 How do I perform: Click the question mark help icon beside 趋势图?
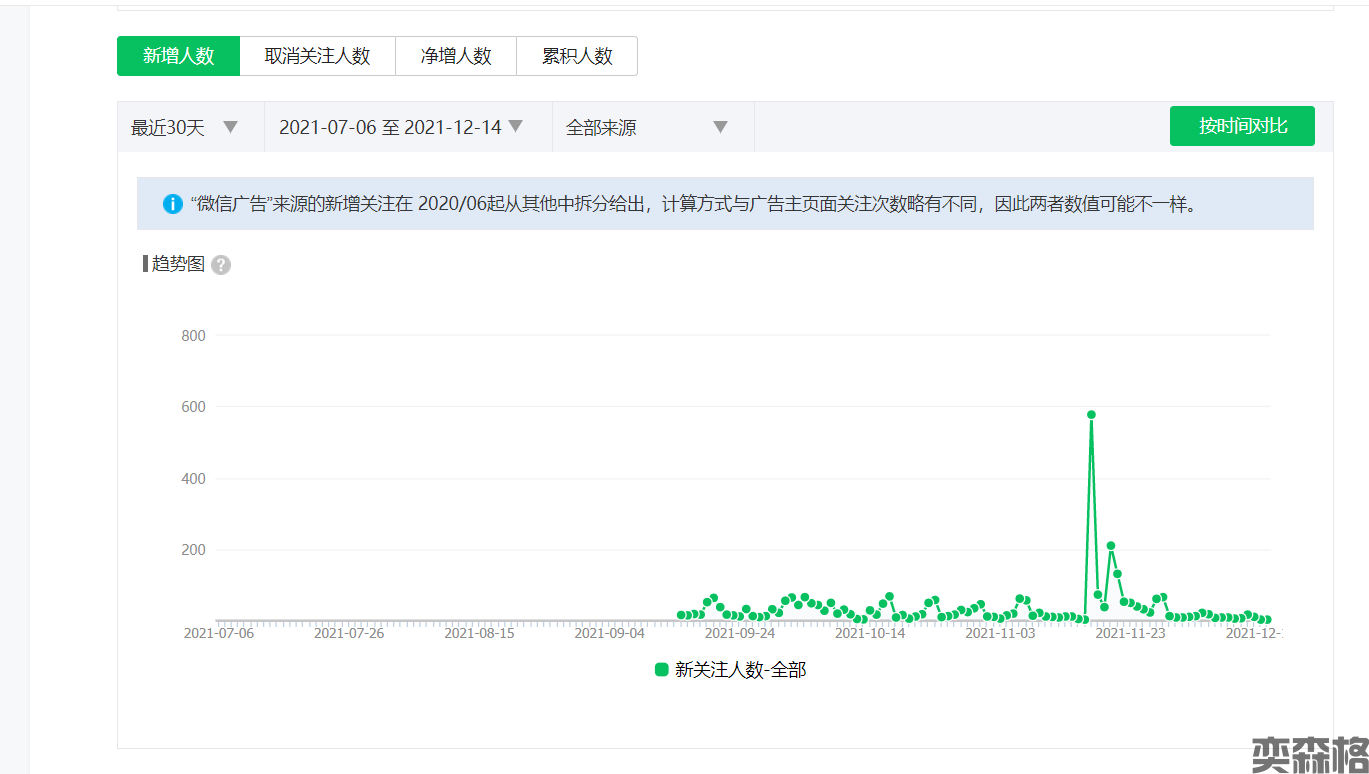(221, 265)
